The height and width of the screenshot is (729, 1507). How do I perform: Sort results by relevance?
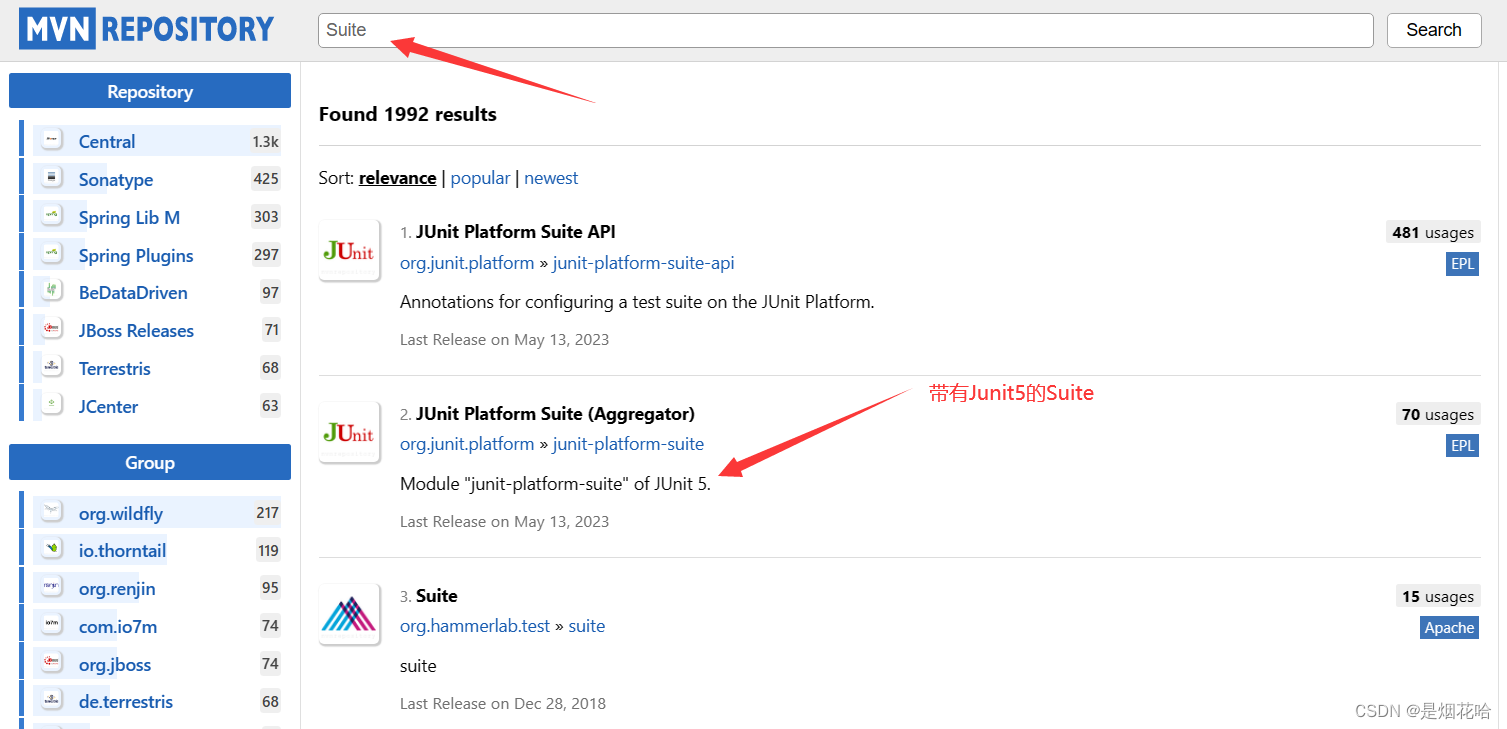397,178
